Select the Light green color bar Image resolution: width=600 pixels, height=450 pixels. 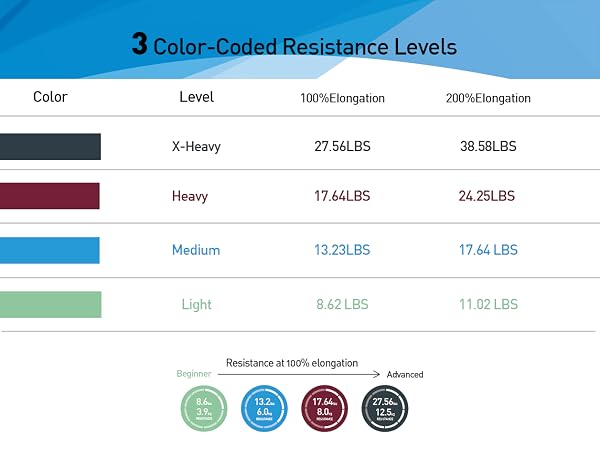[51, 305]
